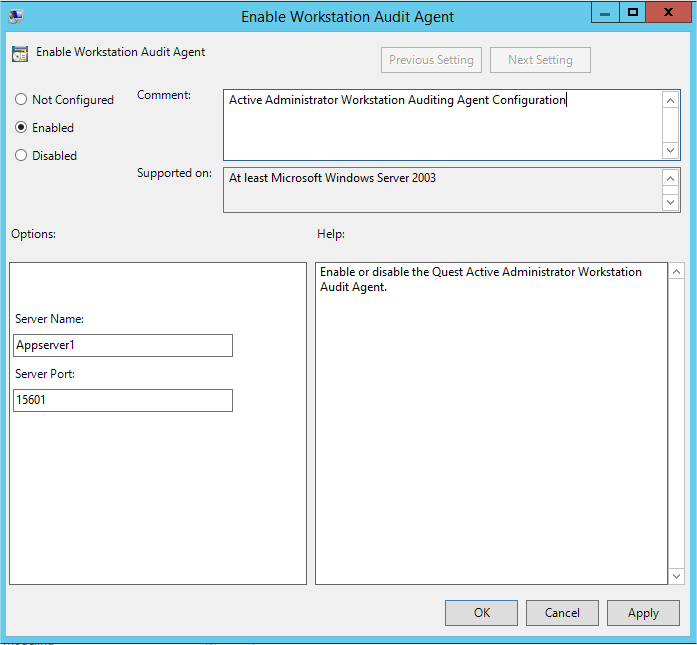Click the policy setting icon beside the heading
This screenshot has height=645, width=697.
click(x=20, y=54)
